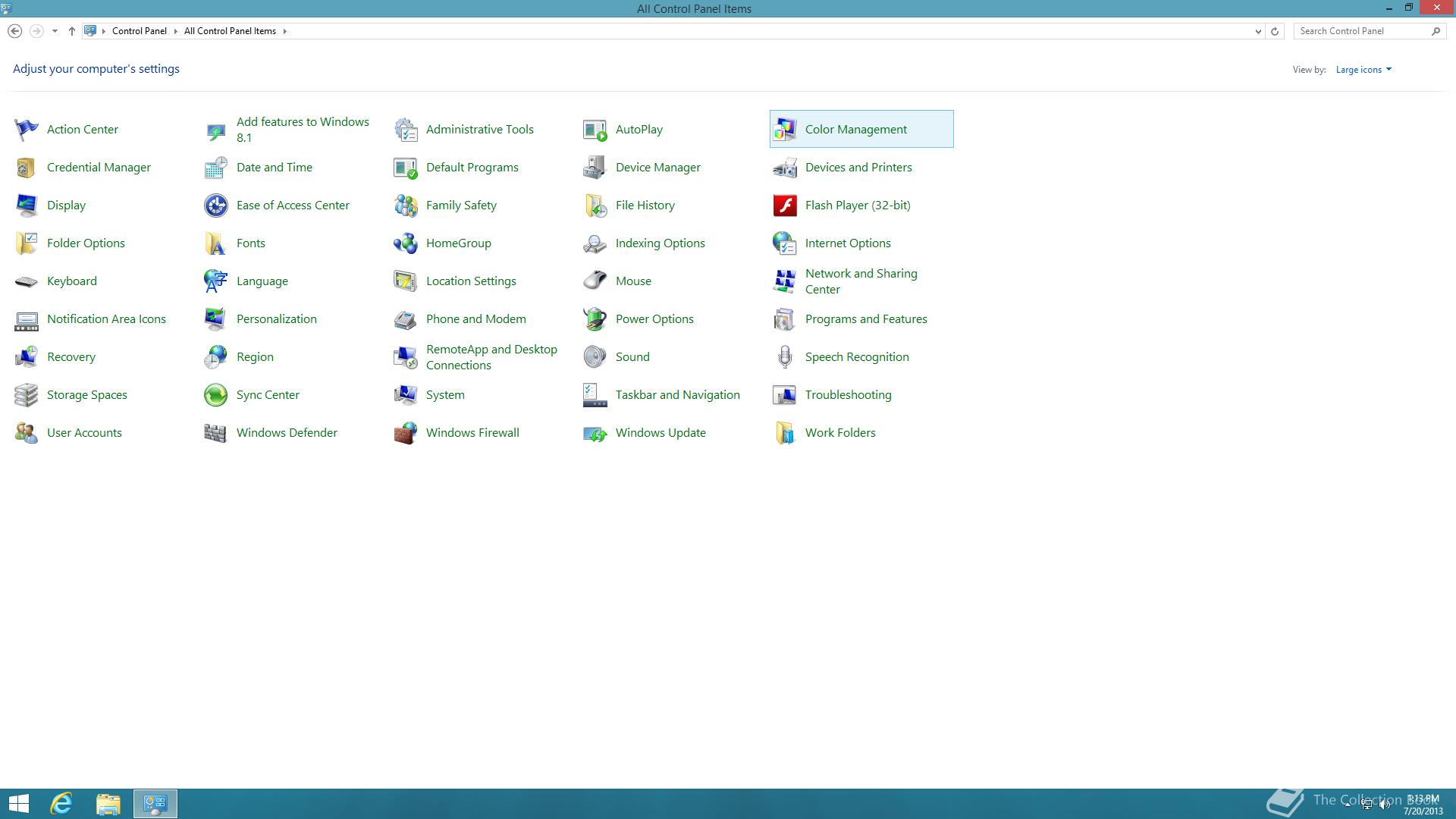This screenshot has width=1456, height=819.
Task: Click the Storage Spaces drives icon
Action: coord(27,395)
